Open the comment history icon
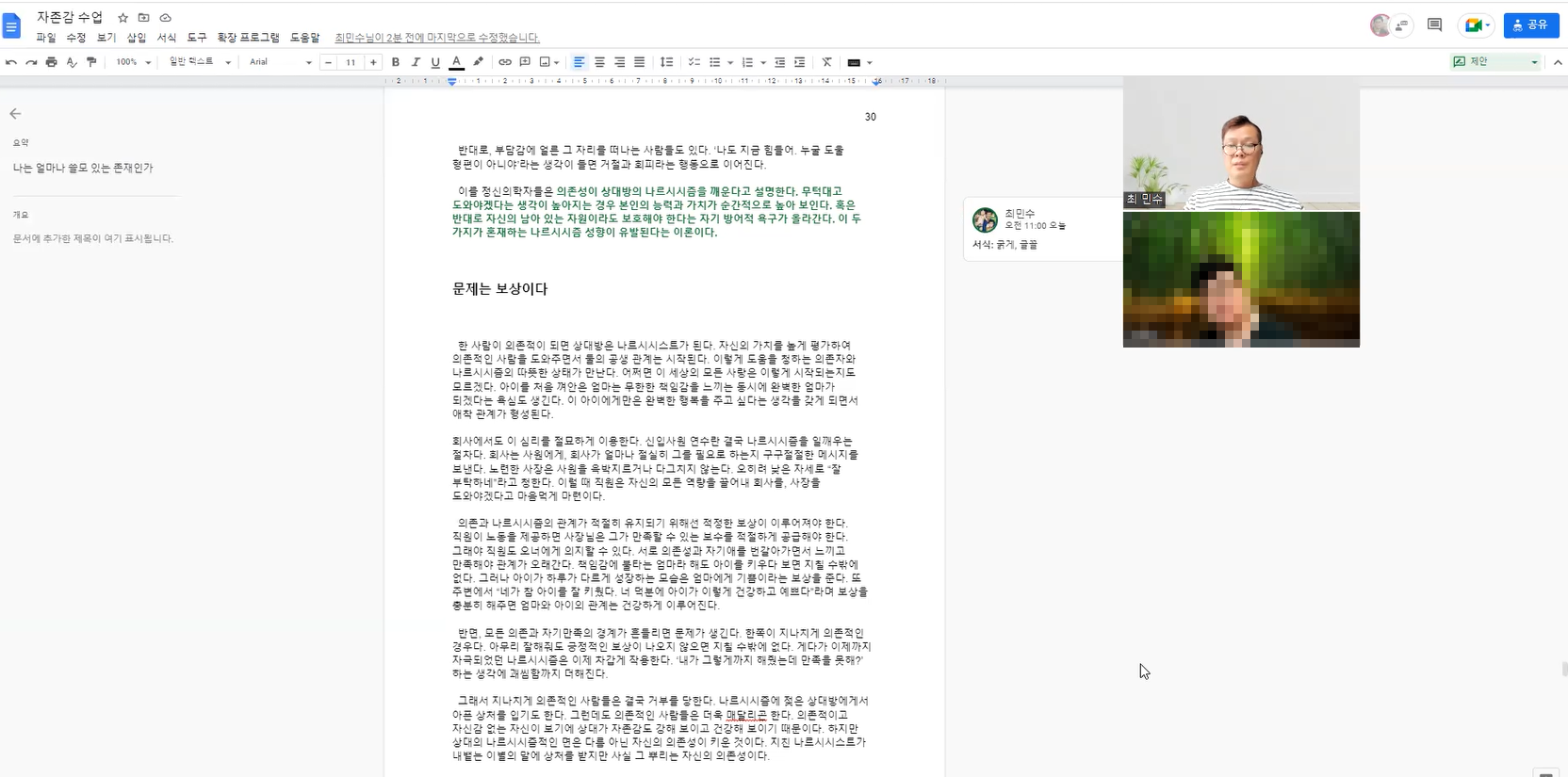Screen dimensions: 1568x777 pos(1434,25)
